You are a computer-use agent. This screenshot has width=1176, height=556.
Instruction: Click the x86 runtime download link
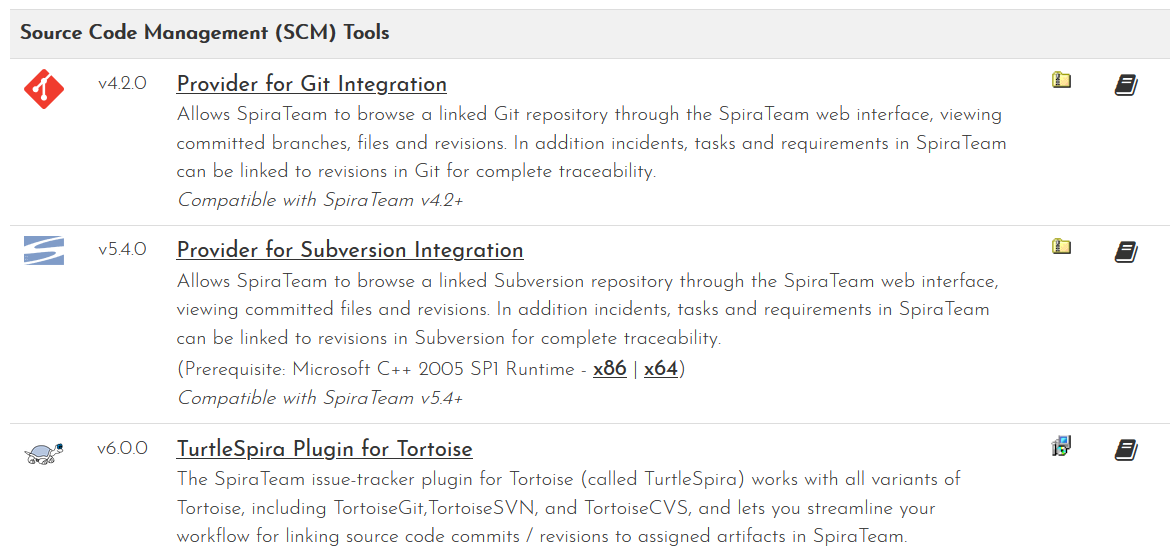click(610, 369)
